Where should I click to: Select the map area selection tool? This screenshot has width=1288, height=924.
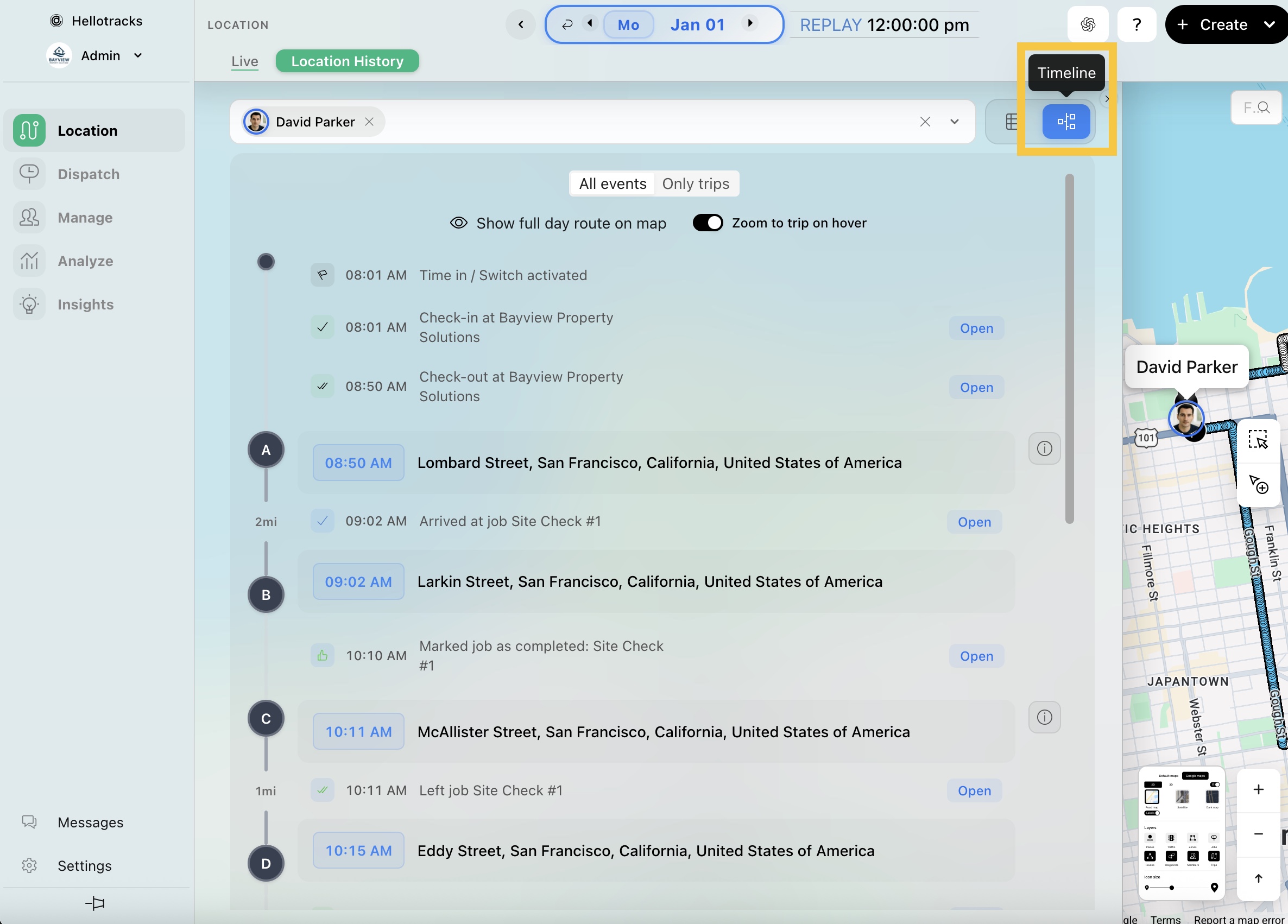coord(1258,440)
